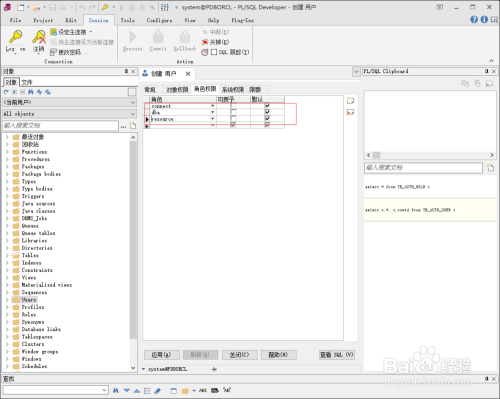This screenshot has height=399, width=500.
Task: Click the list results icon in 查找 bar
Action: [x=147, y=390]
